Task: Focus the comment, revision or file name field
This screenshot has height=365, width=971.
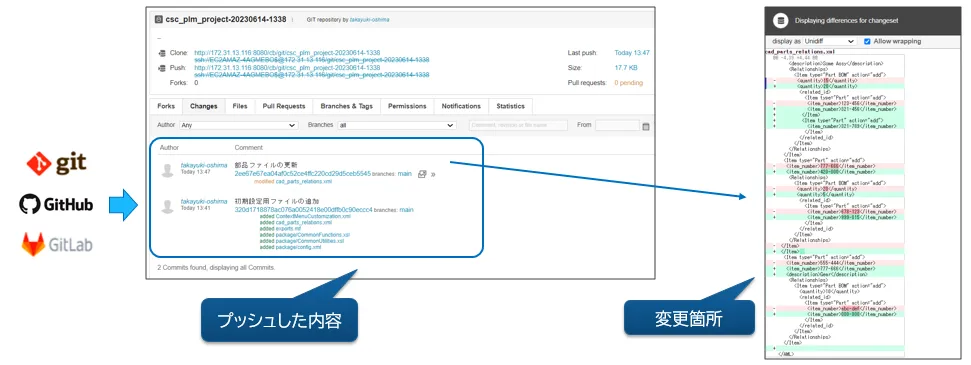Action: click(x=518, y=125)
